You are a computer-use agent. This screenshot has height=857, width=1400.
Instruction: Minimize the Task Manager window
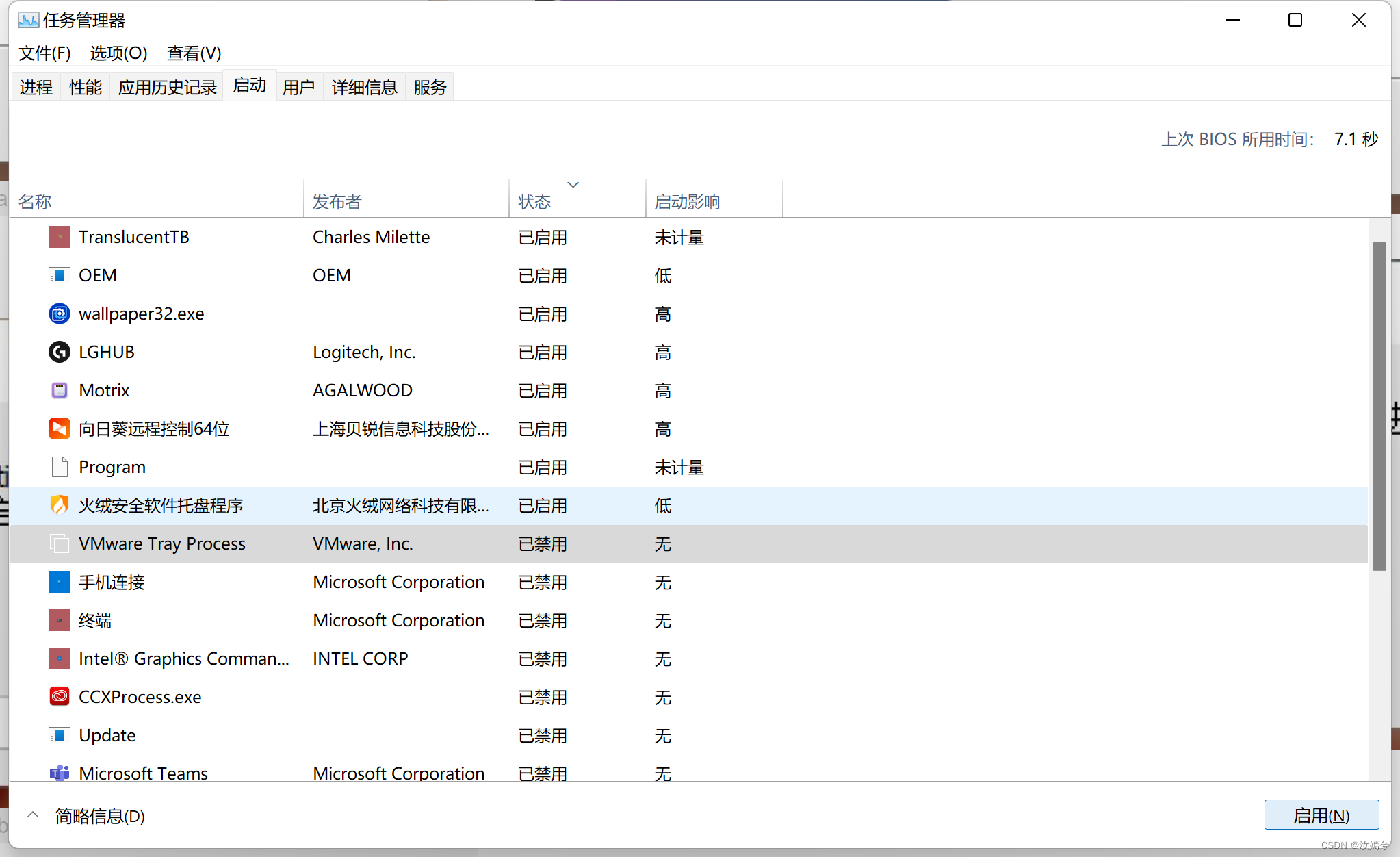point(1233,21)
